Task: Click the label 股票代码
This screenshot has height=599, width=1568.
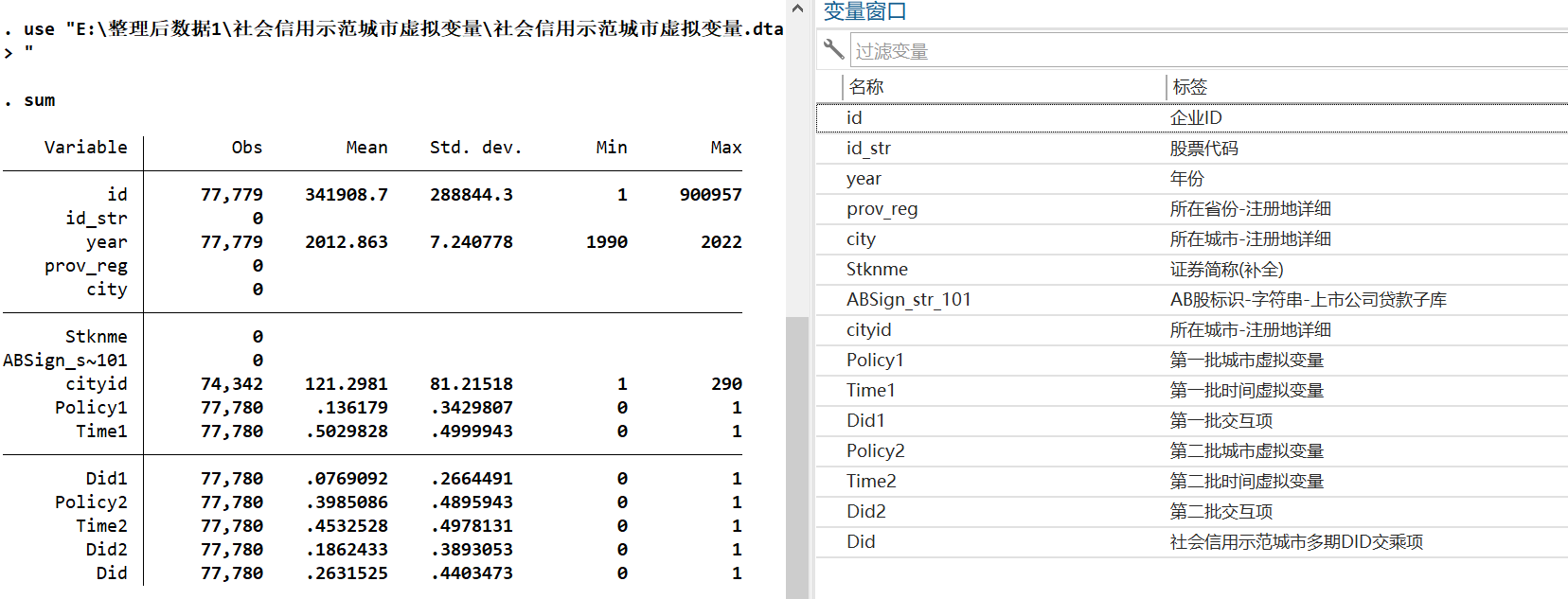Action: click(x=1203, y=148)
